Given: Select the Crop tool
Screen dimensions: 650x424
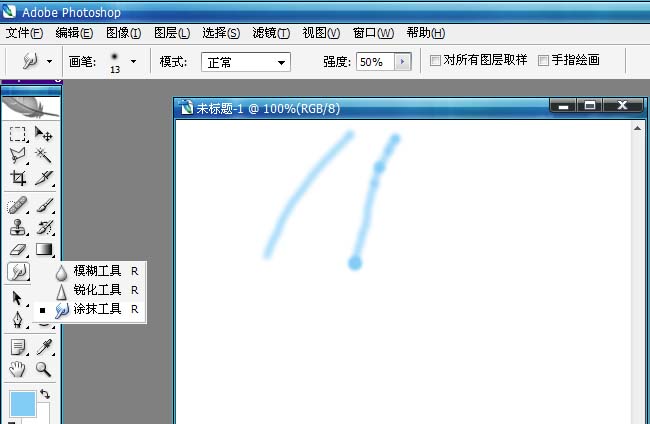Looking at the screenshot, I should point(17,178).
